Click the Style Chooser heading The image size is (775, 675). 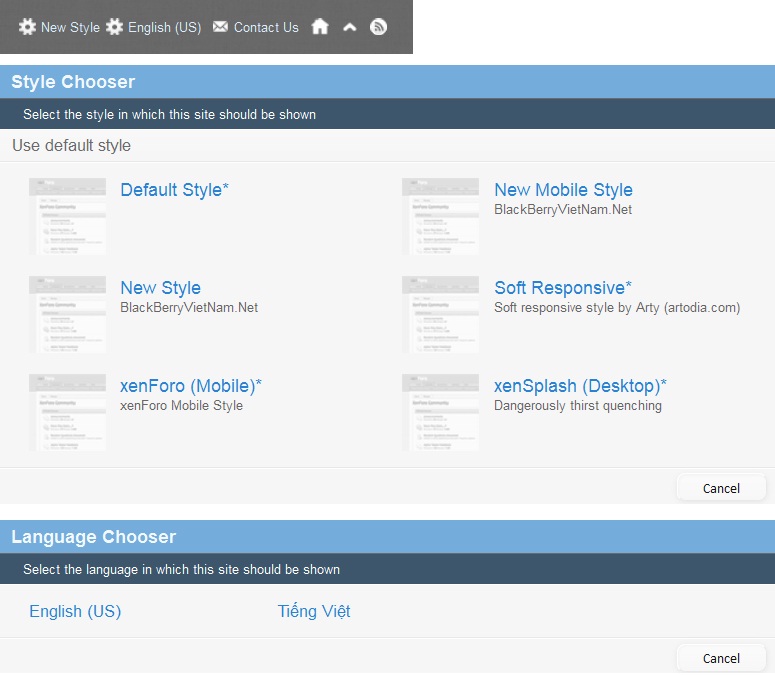tap(73, 82)
